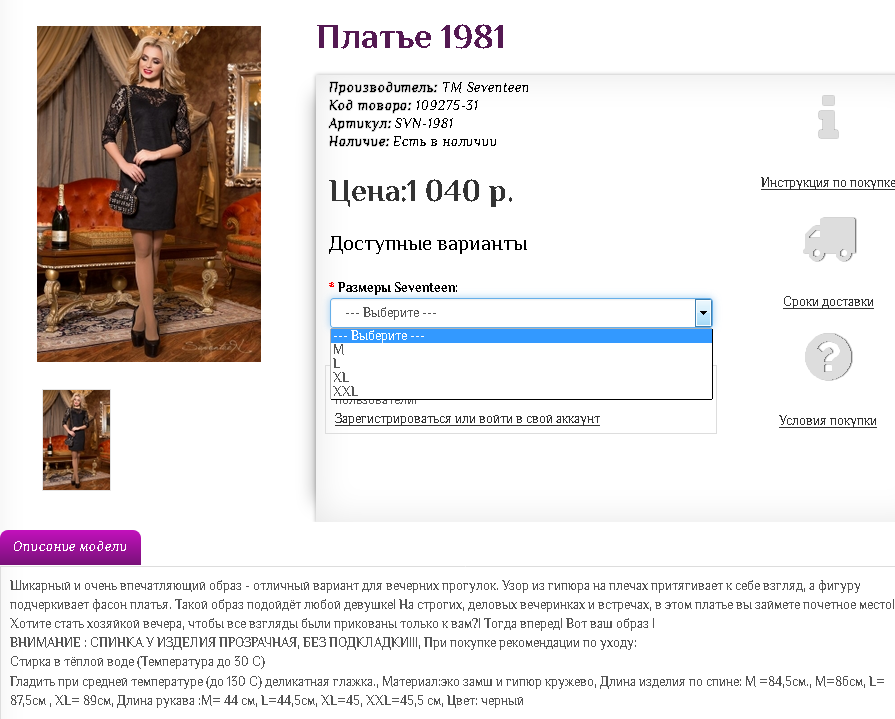895x719 pixels.
Task: Click the info icon above Инструкция по покупке
Action: click(828, 117)
